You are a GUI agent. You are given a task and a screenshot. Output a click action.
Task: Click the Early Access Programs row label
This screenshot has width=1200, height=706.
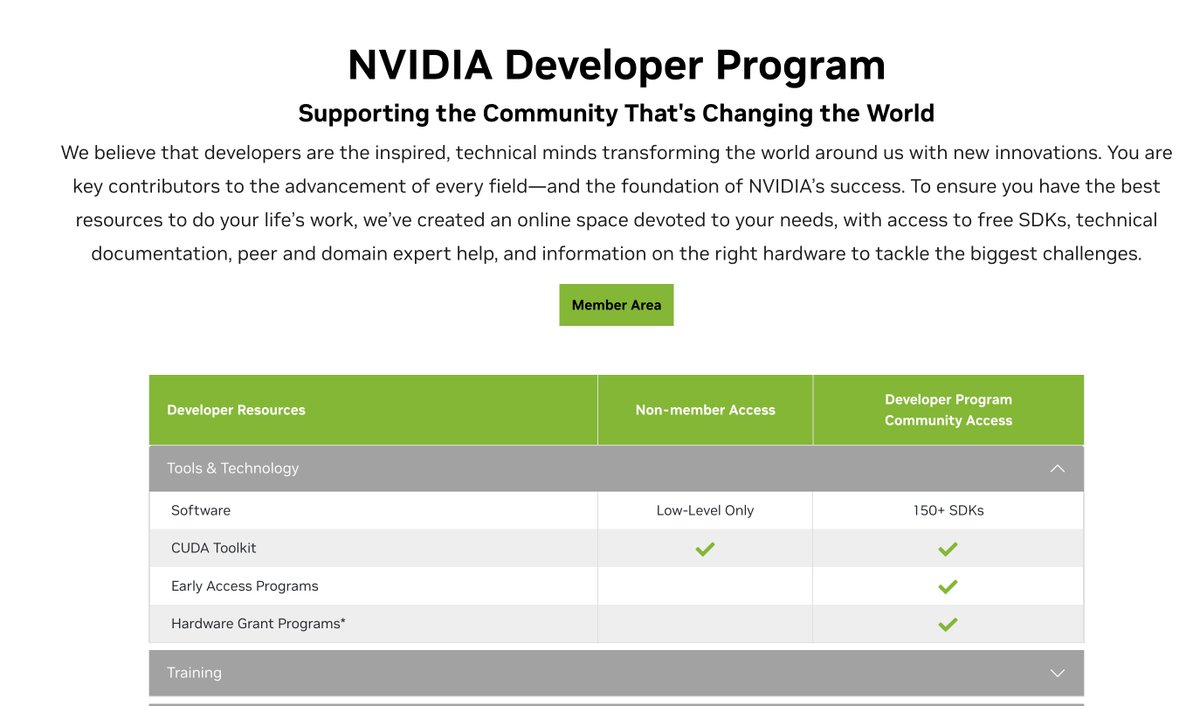[x=245, y=586]
